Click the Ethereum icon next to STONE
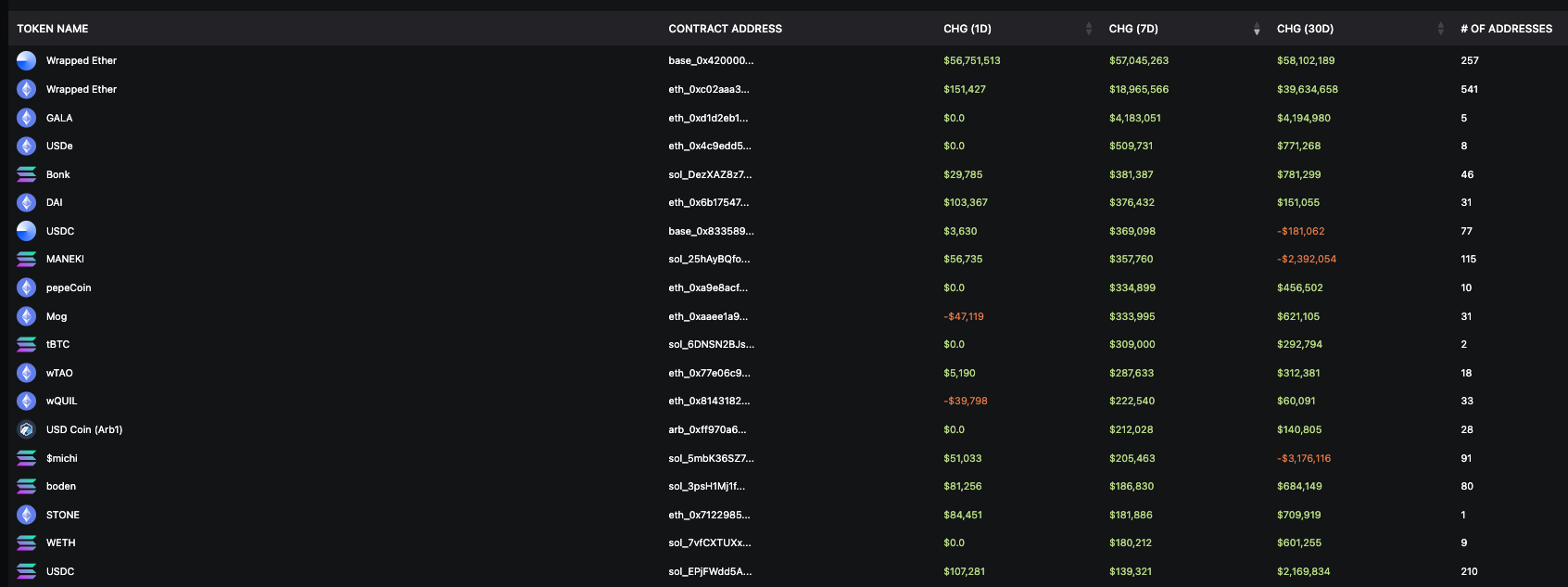 pos(27,515)
